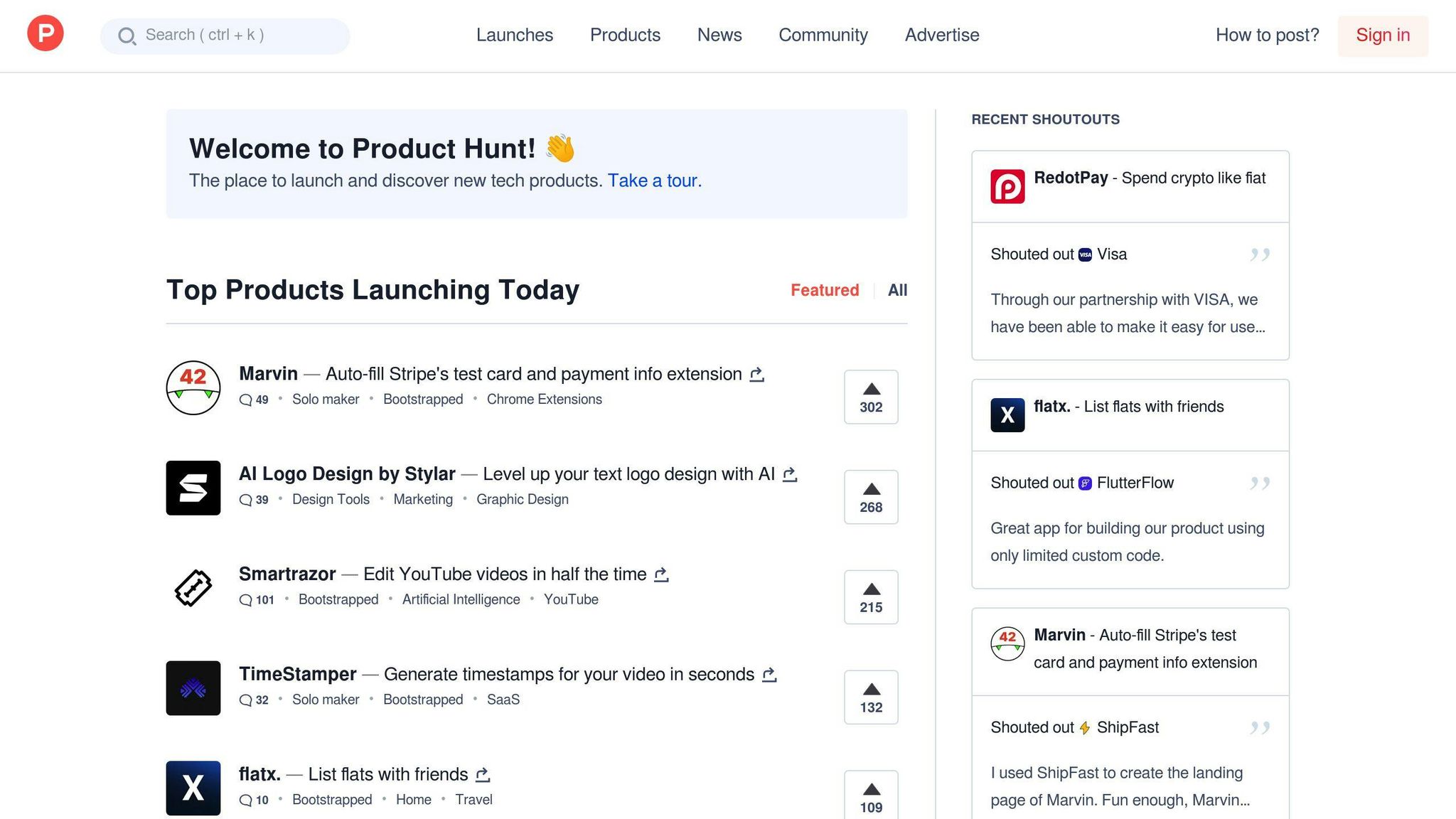
Task: Open AI Logo Design's 39 comments
Action: [x=254, y=500]
